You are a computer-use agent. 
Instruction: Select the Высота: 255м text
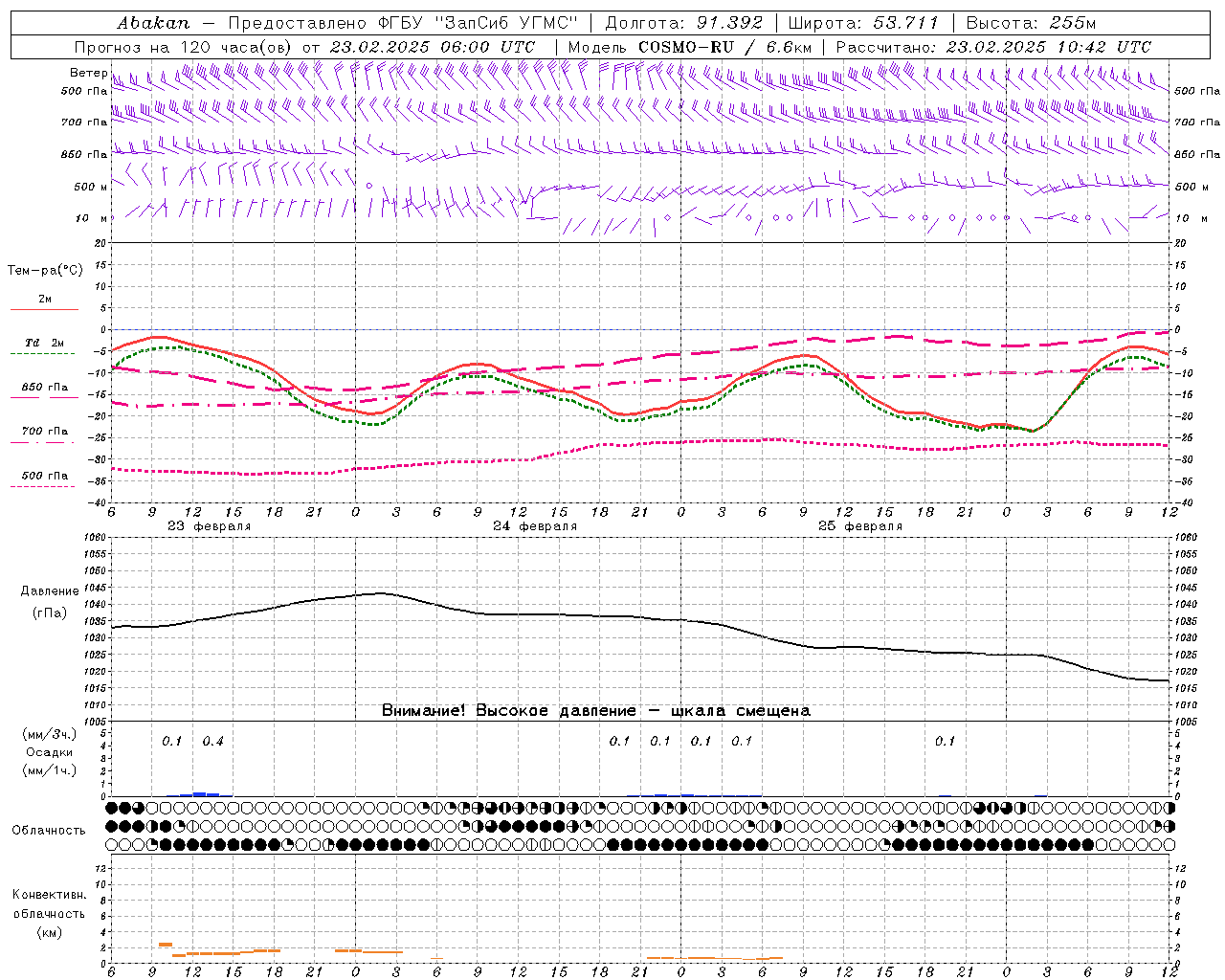point(1031,22)
